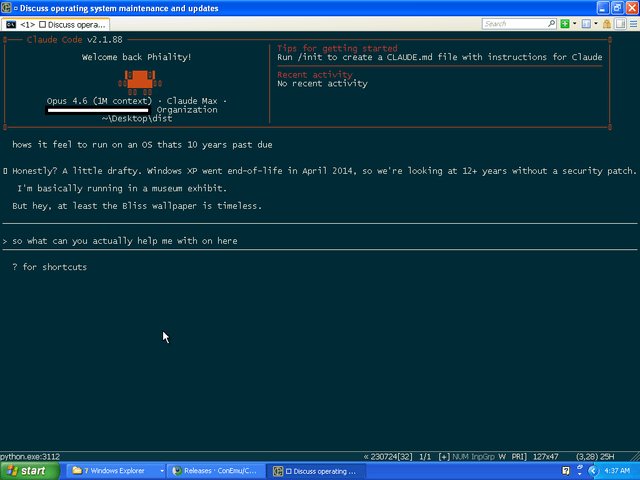Screen dimensions: 640x480
Task: Expand the Windows Explorer taskbar group arrow
Action: [162, 471]
